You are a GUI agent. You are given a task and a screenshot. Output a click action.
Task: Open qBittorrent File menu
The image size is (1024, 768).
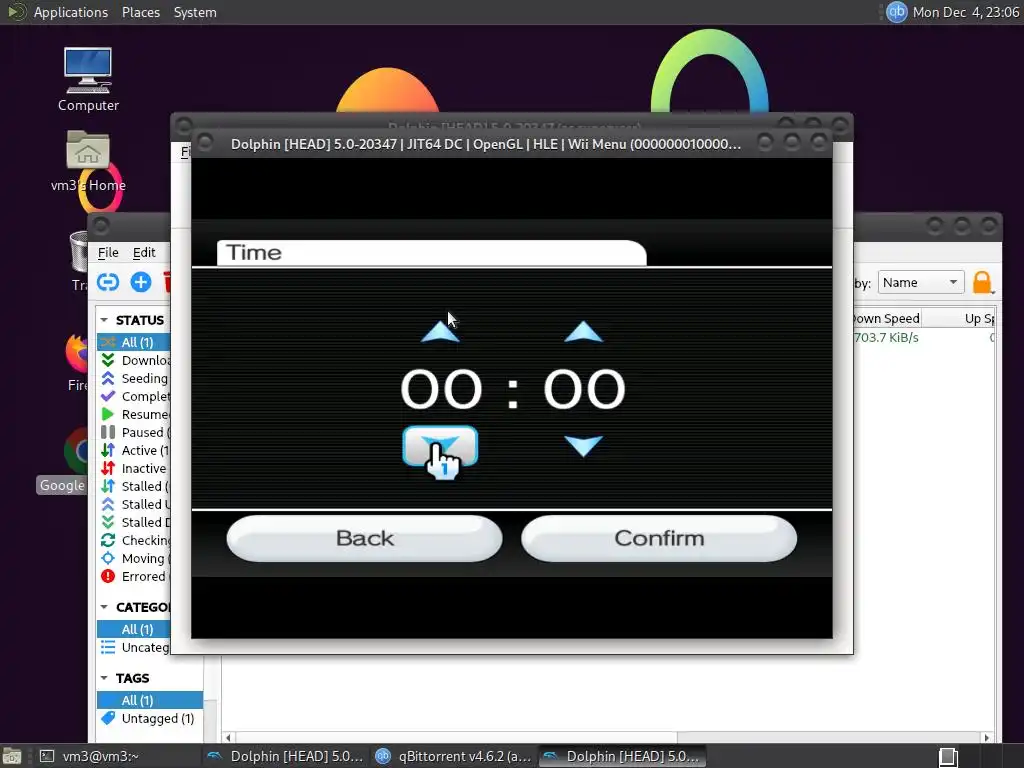(x=108, y=253)
